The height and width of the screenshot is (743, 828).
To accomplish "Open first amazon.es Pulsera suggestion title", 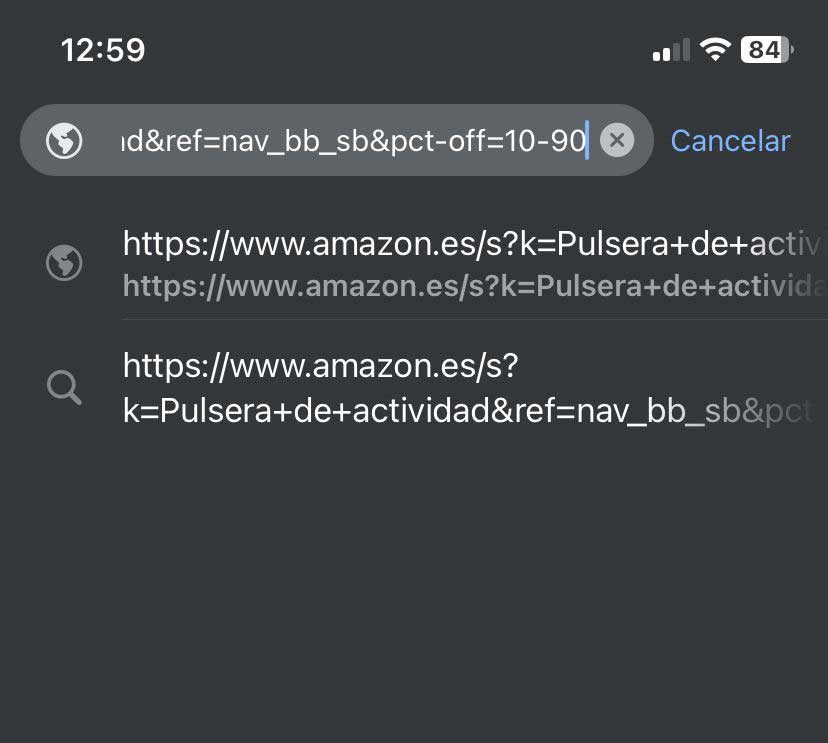I will [x=470, y=243].
